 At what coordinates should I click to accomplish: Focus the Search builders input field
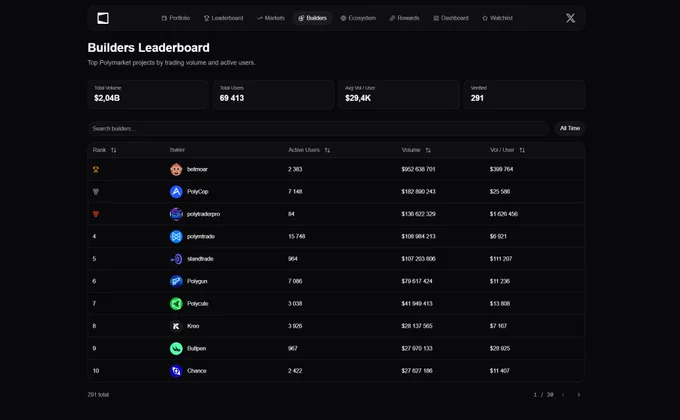[x=318, y=128]
